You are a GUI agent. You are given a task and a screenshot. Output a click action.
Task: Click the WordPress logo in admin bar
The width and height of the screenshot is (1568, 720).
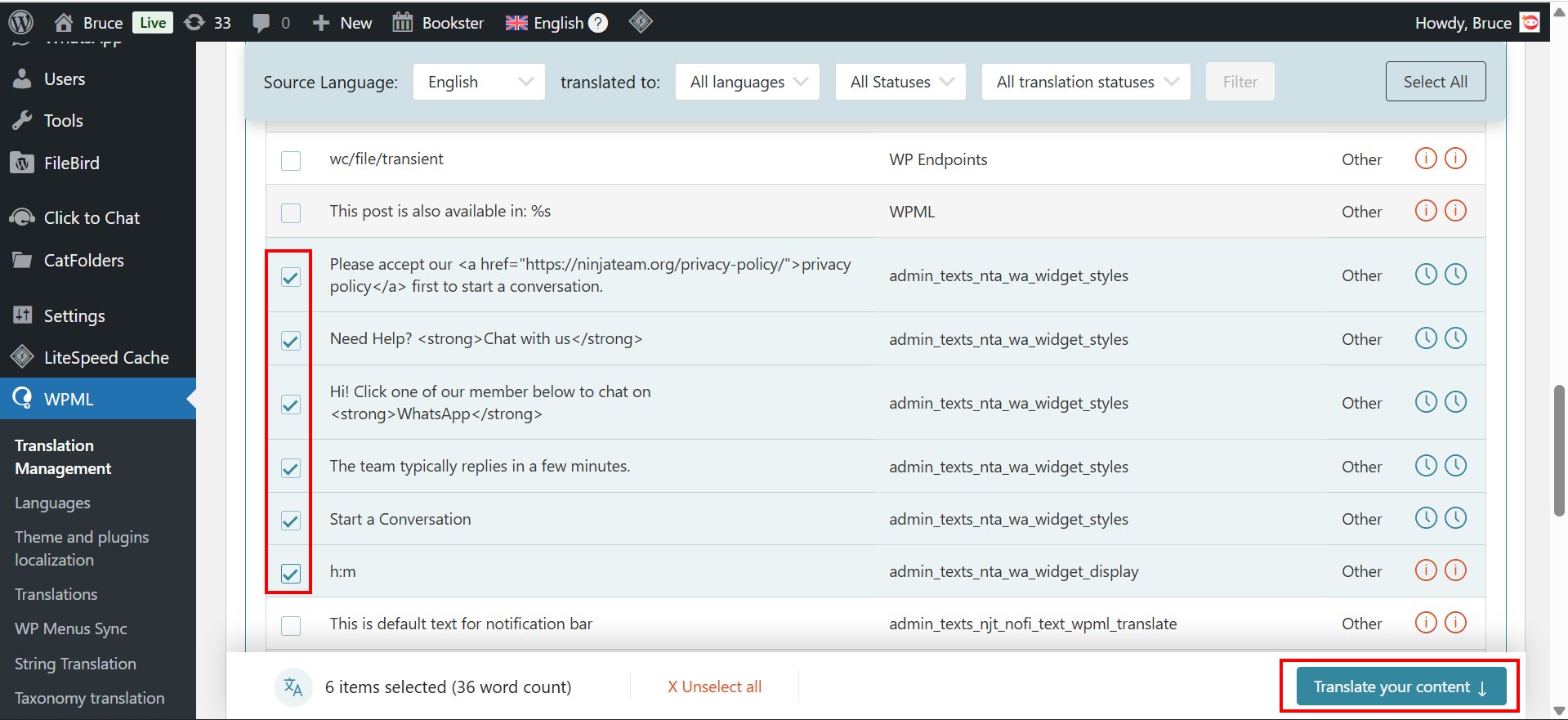coord(20,22)
